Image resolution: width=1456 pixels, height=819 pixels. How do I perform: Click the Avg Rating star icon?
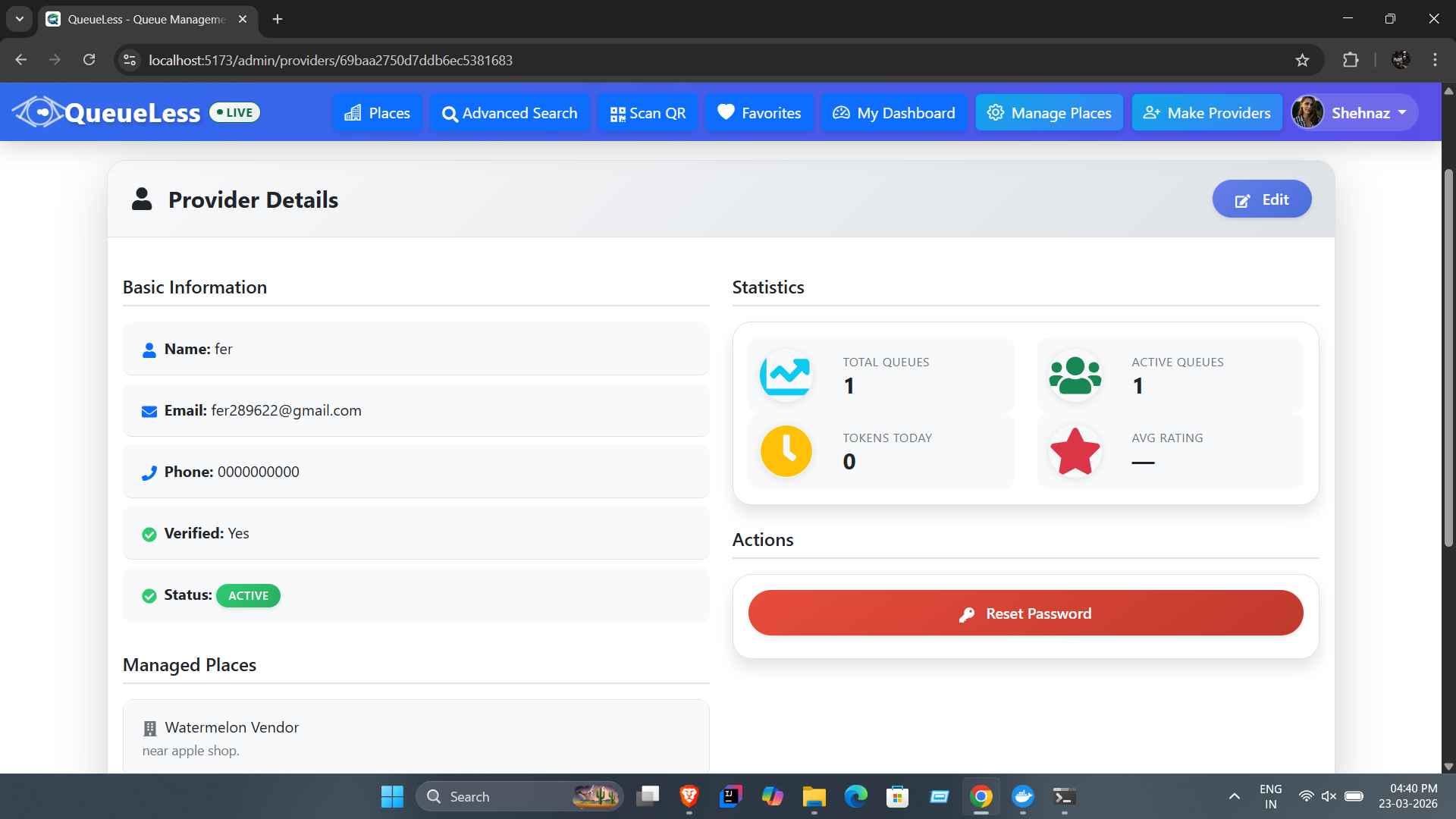(x=1075, y=451)
